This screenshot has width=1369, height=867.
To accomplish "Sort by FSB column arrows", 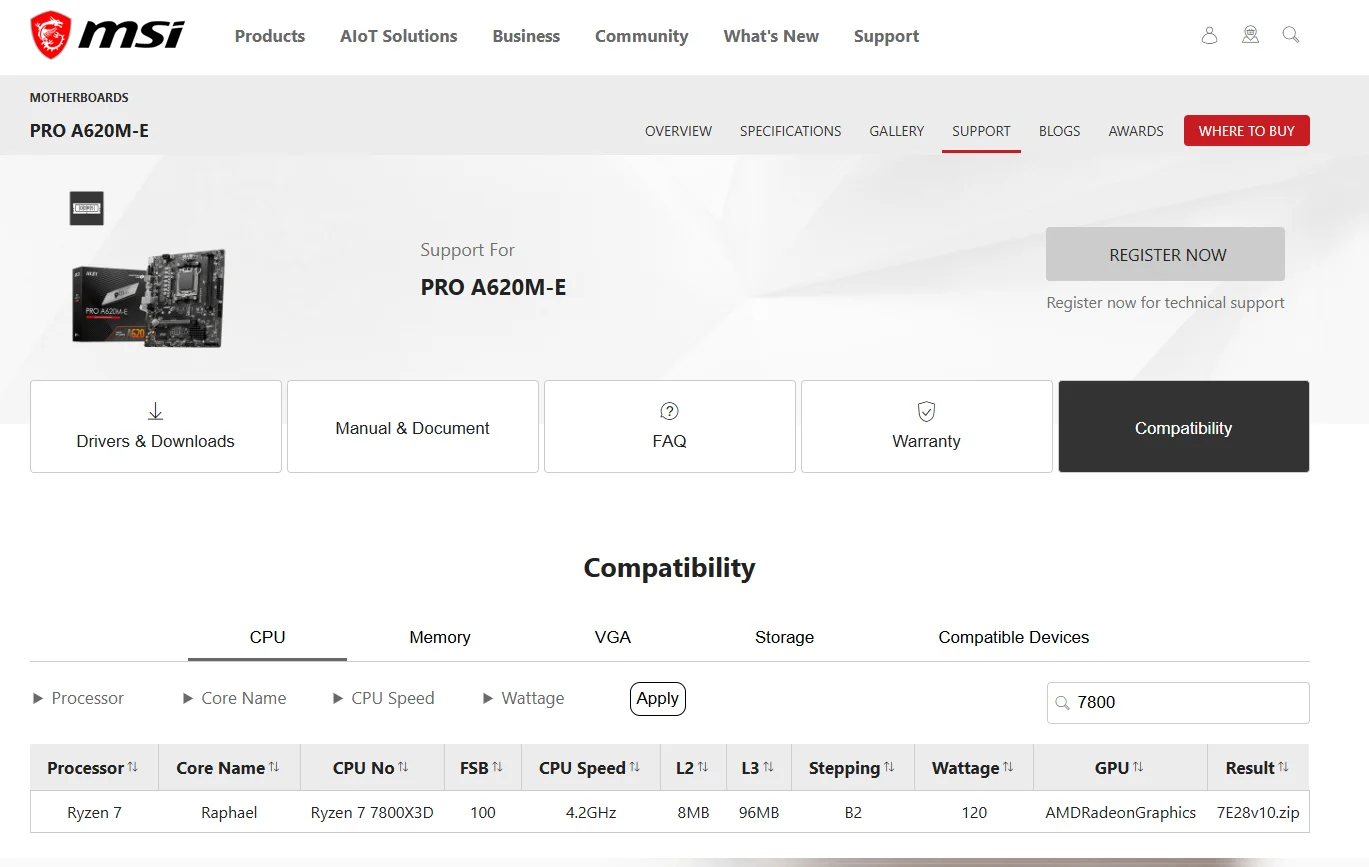I will [497, 767].
